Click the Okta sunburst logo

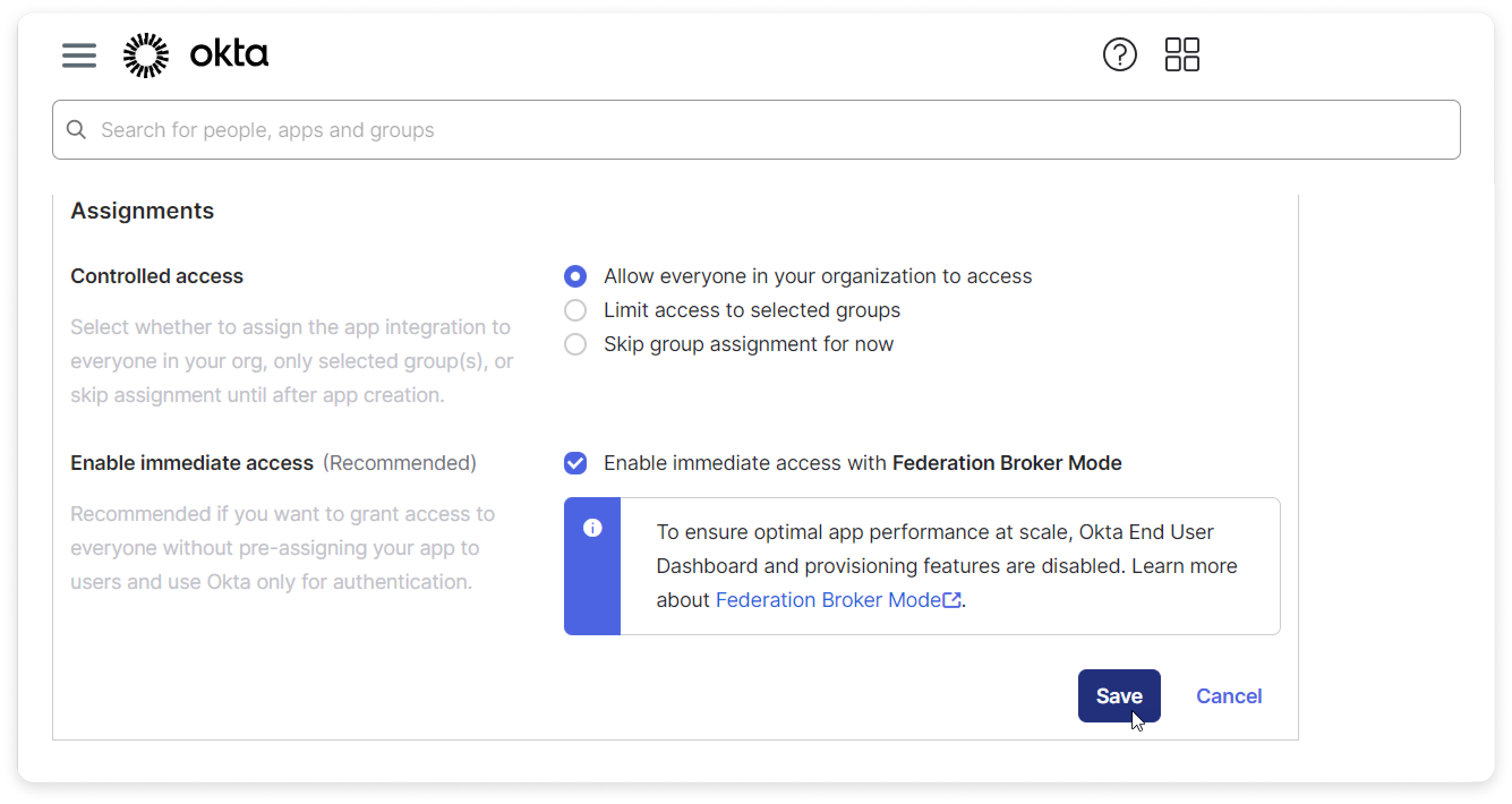click(146, 55)
